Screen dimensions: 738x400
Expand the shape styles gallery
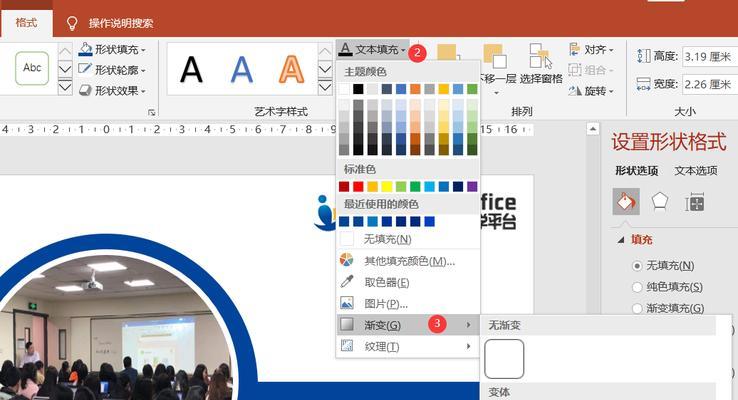pos(65,88)
